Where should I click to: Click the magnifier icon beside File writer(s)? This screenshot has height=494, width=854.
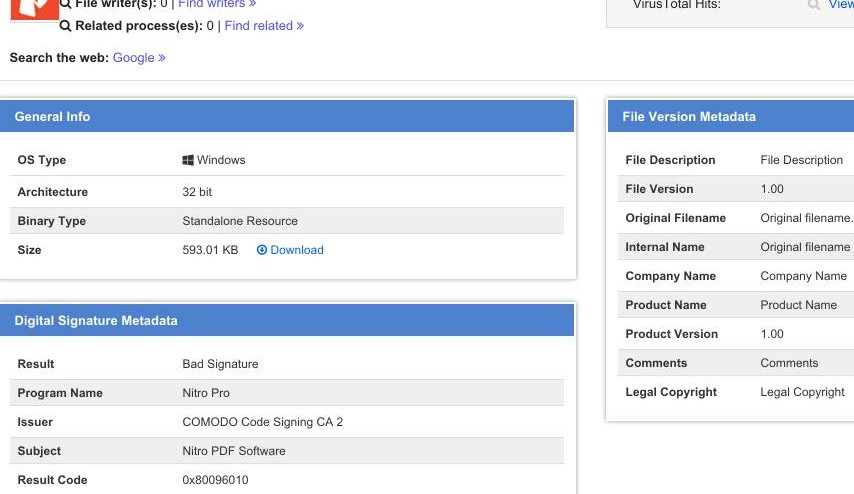pyautogui.click(x=66, y=4)
